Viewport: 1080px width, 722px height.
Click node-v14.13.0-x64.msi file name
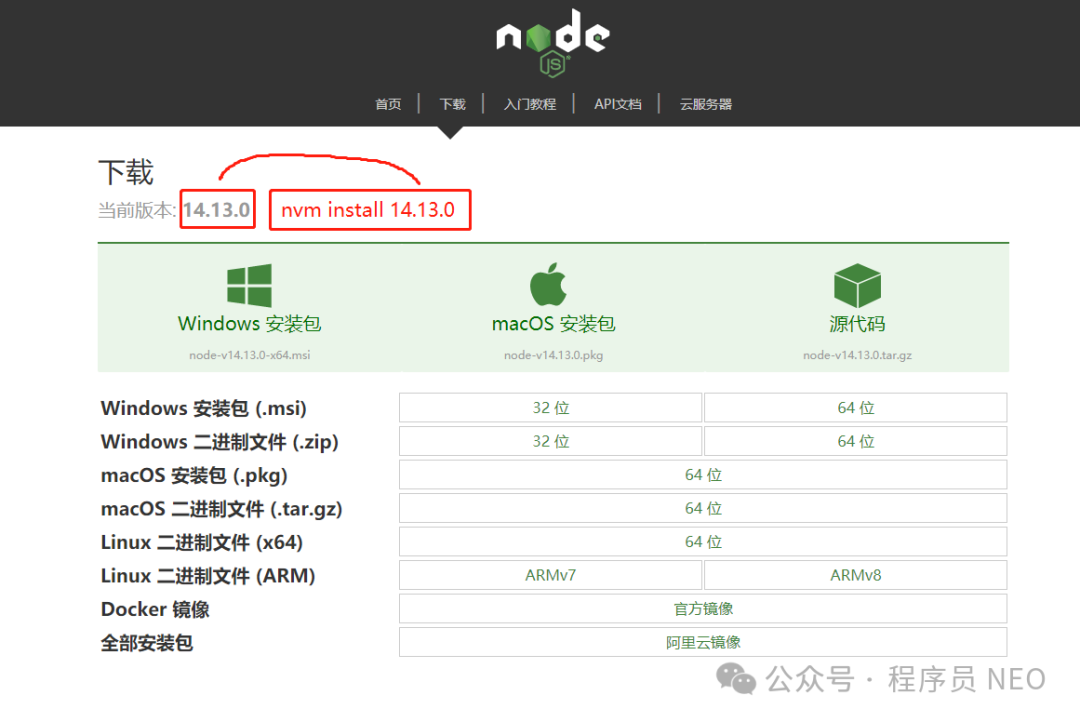pyautogui.click(x=249, y=355)
